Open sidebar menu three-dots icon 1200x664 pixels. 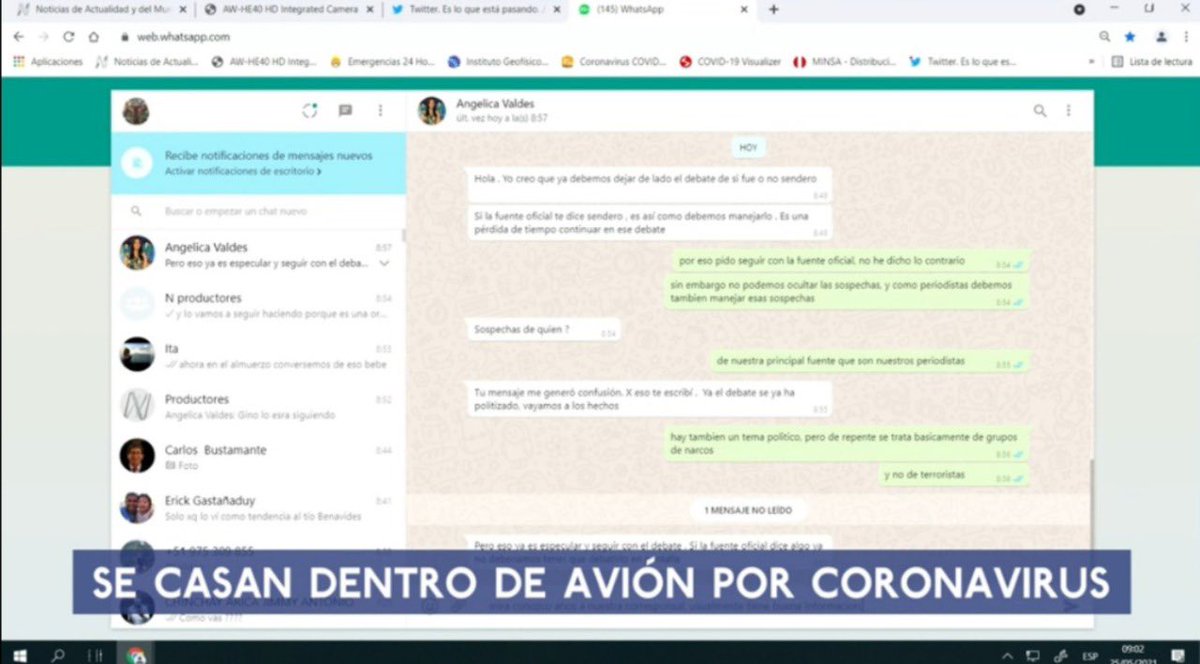tap(380, 111)
